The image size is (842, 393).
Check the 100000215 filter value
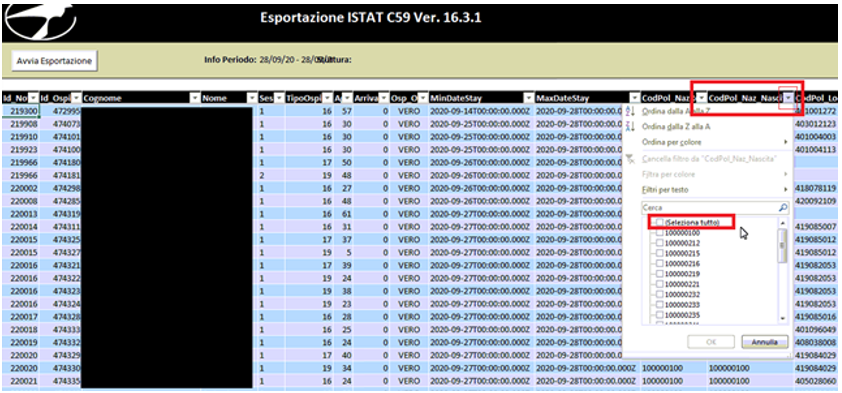pos(659,253)
